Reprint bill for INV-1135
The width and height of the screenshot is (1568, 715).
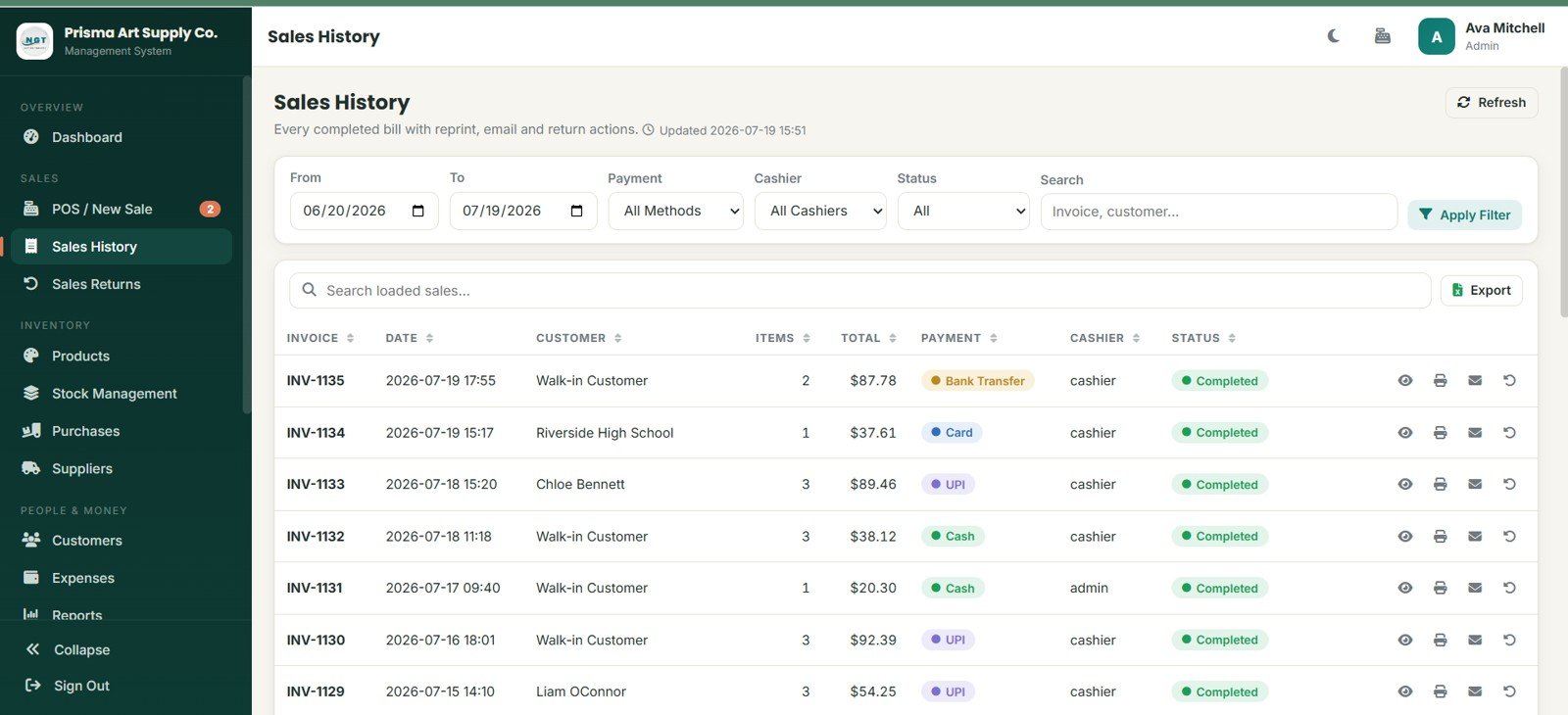1440,381
